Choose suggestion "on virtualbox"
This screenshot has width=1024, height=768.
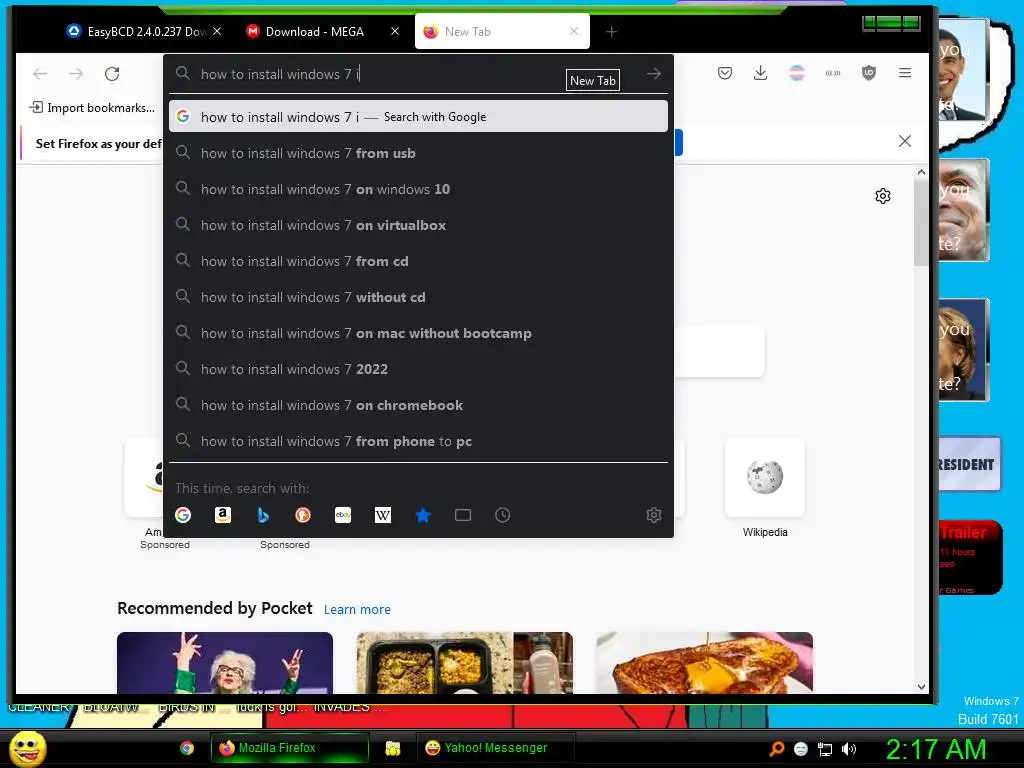pyautogui.click(x=418, y=225)
